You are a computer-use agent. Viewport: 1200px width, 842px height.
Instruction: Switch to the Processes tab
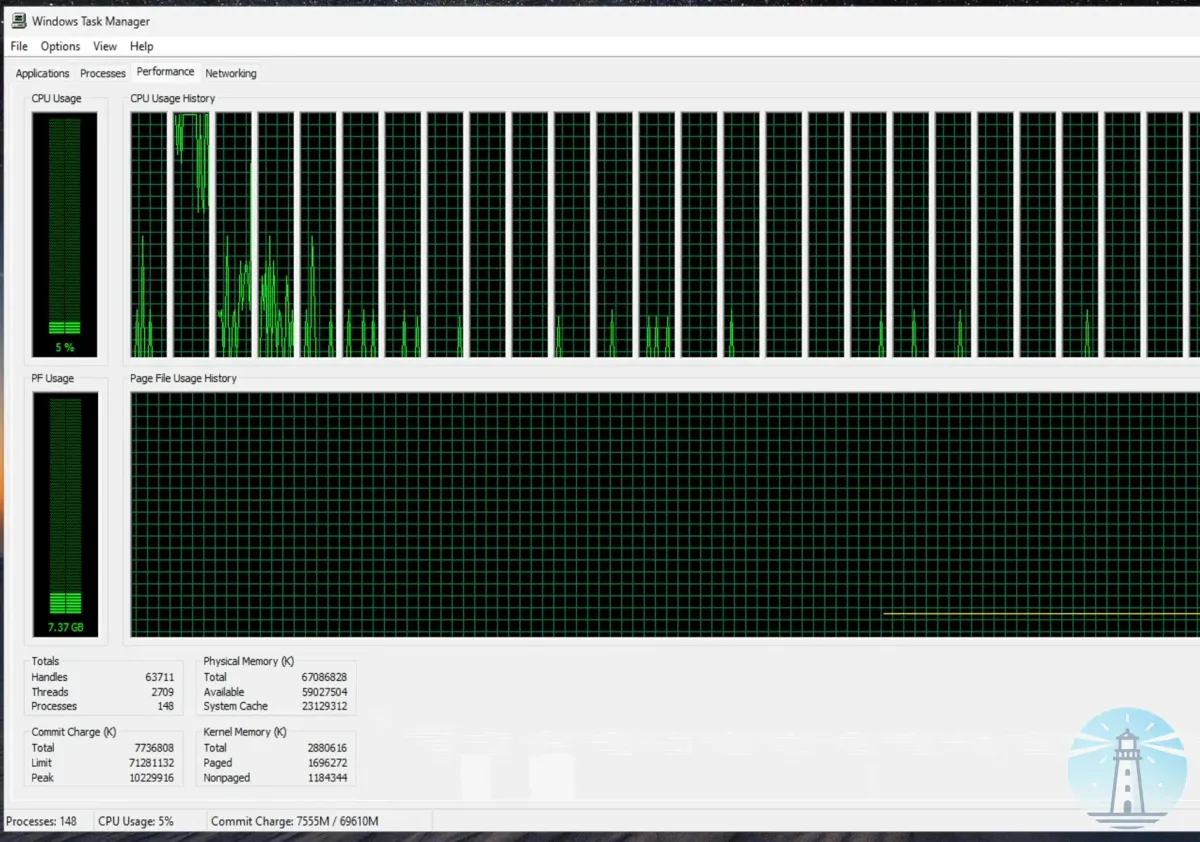tap(102, 72)
